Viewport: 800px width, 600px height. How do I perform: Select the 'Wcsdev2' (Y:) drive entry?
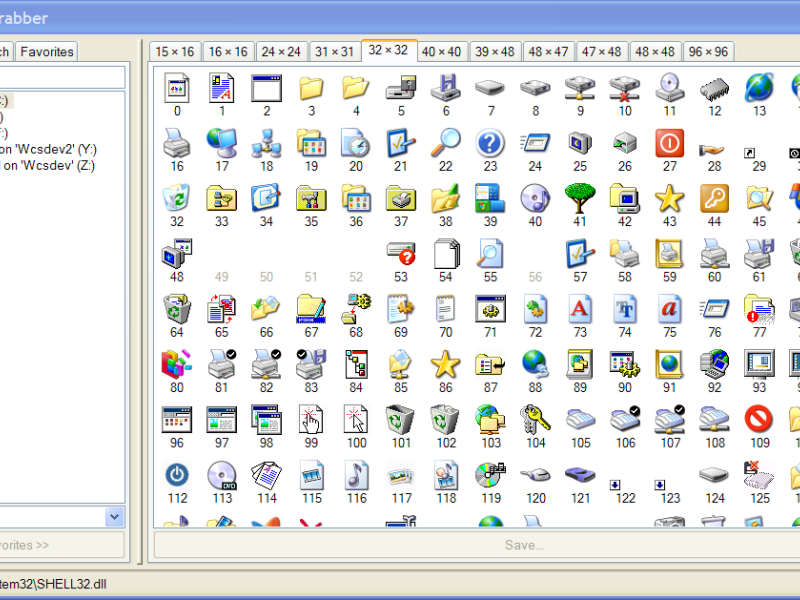pos(48,149)
